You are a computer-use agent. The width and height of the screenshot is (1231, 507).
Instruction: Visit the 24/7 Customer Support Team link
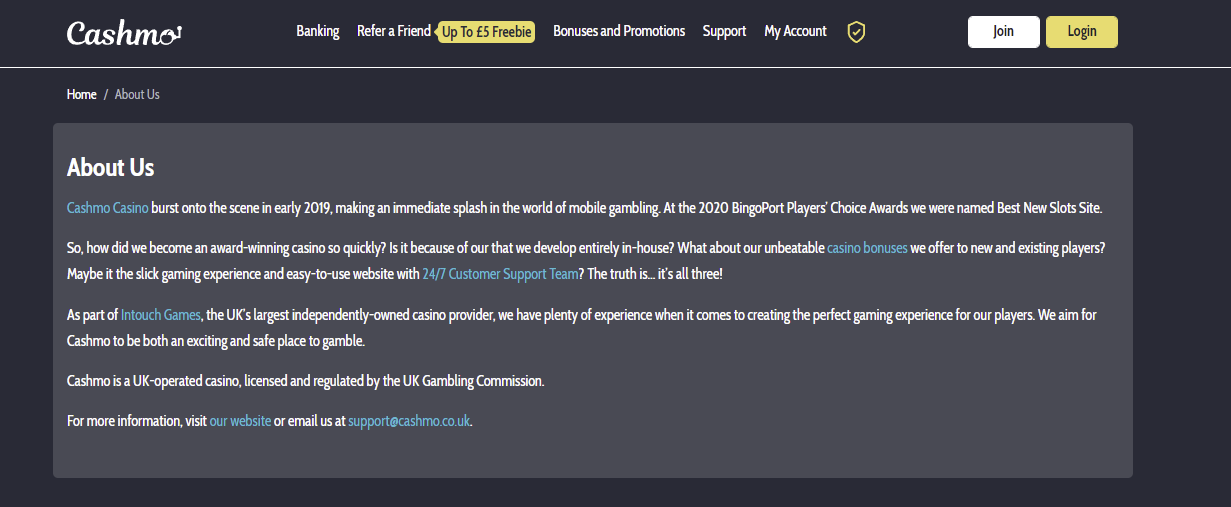pyautogui.click(x=500, y=273)
